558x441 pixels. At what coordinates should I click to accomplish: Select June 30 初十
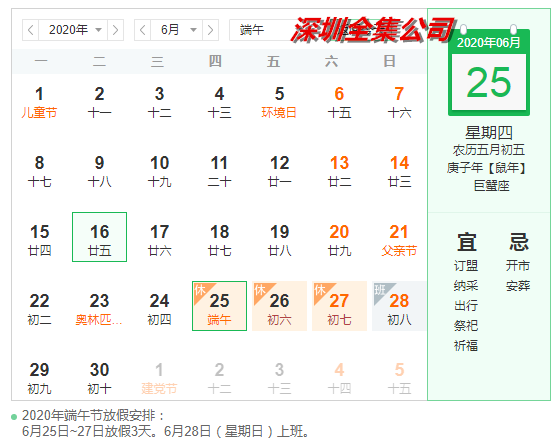point(99,378)
